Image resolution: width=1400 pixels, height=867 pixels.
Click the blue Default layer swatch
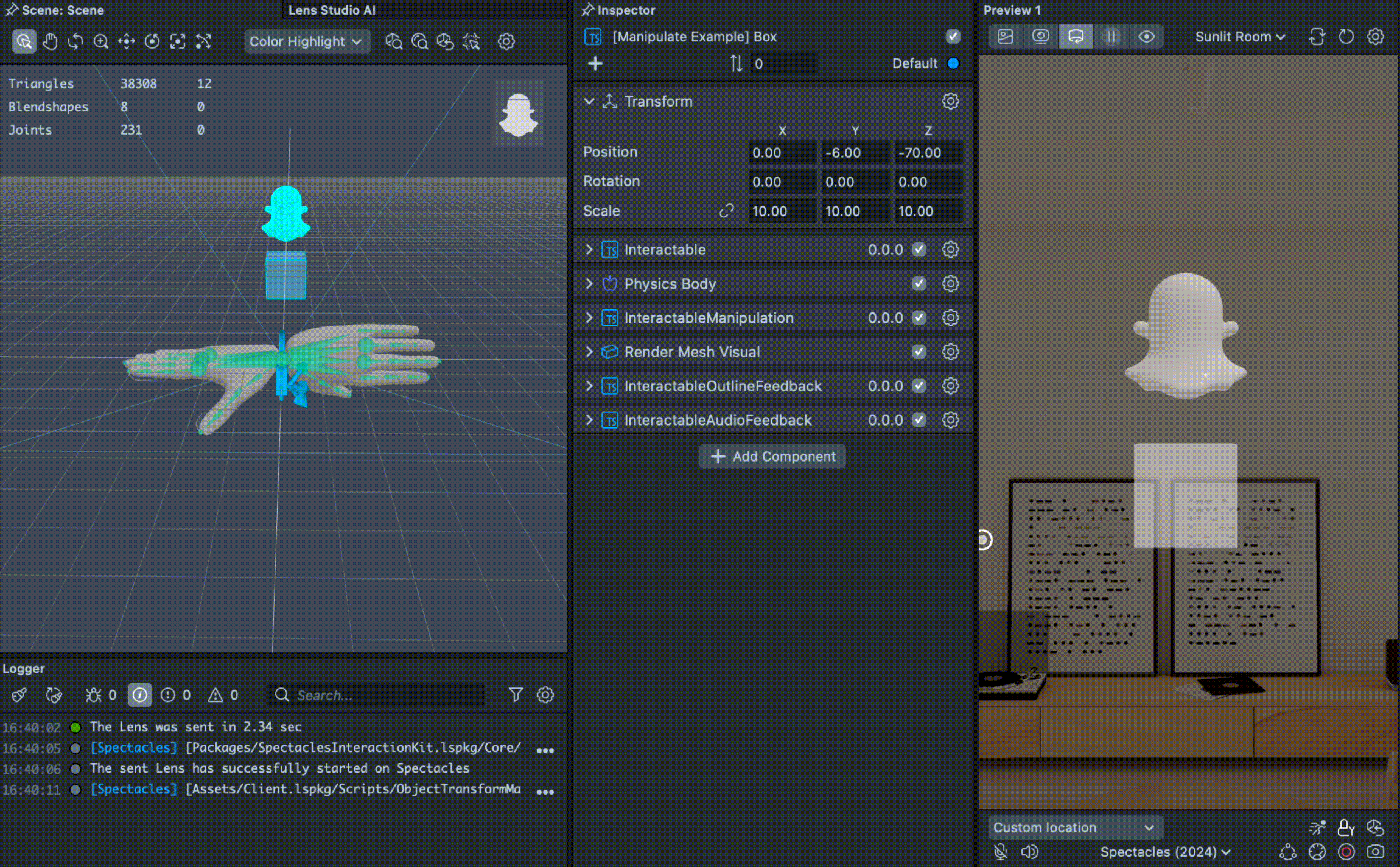953,63
